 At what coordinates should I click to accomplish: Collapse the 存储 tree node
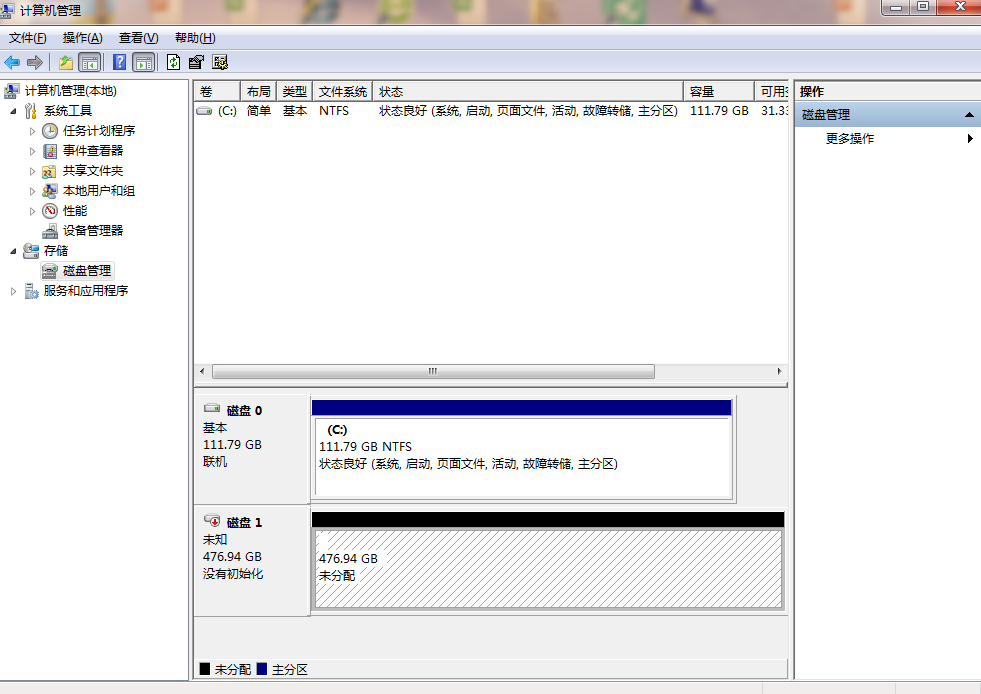coord(13,251)
